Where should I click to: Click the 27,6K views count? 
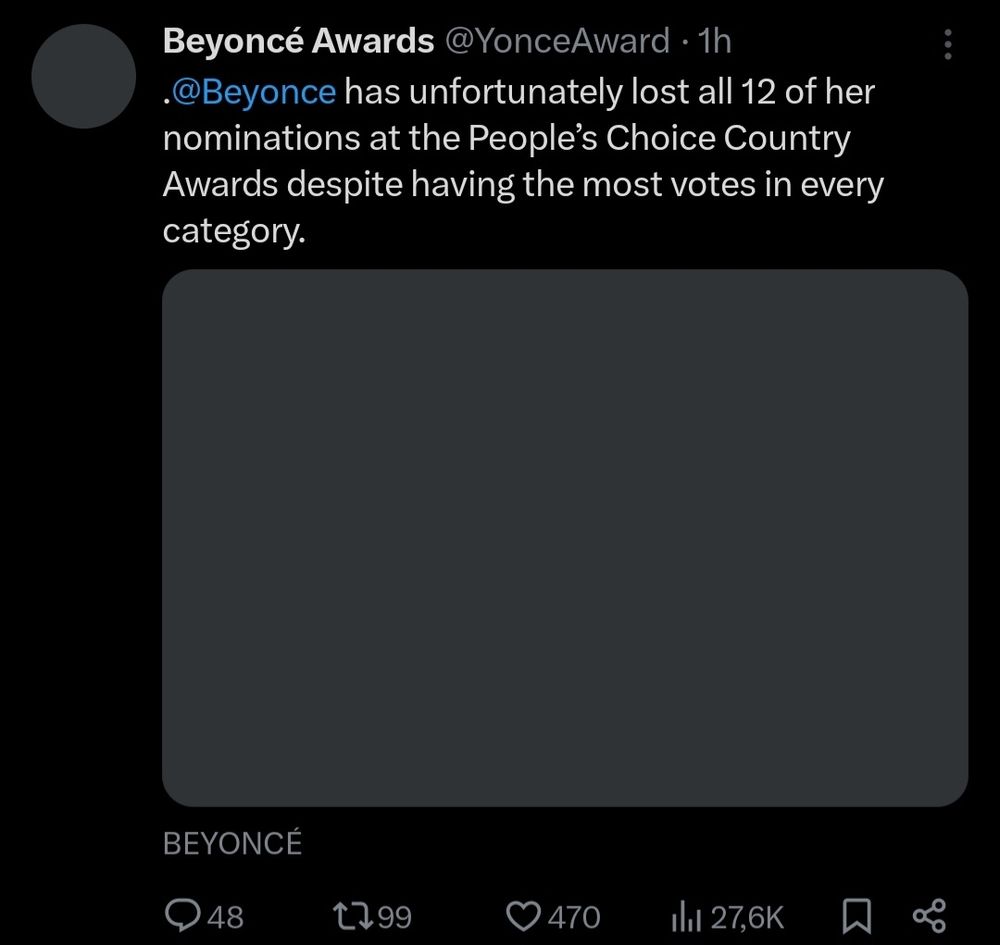[x=746, y=916]
